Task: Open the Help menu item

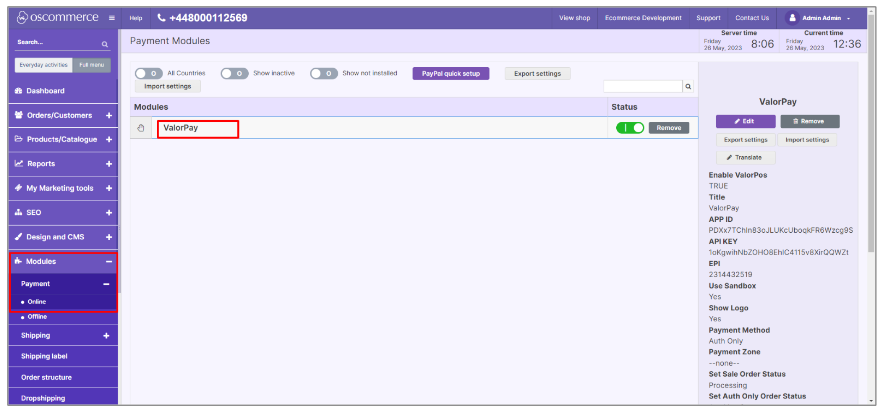Action: pyautogui.click(x=135, y=18)
